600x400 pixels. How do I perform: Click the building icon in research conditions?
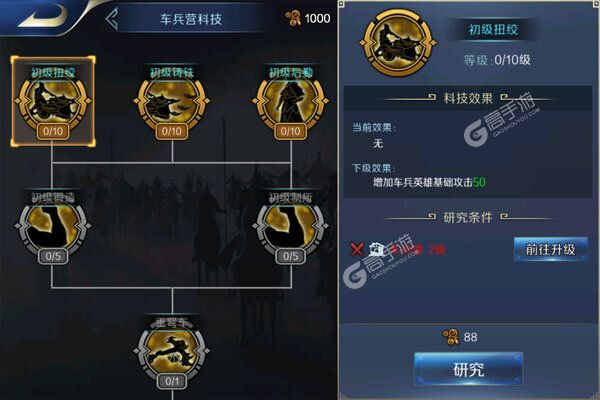377,250
